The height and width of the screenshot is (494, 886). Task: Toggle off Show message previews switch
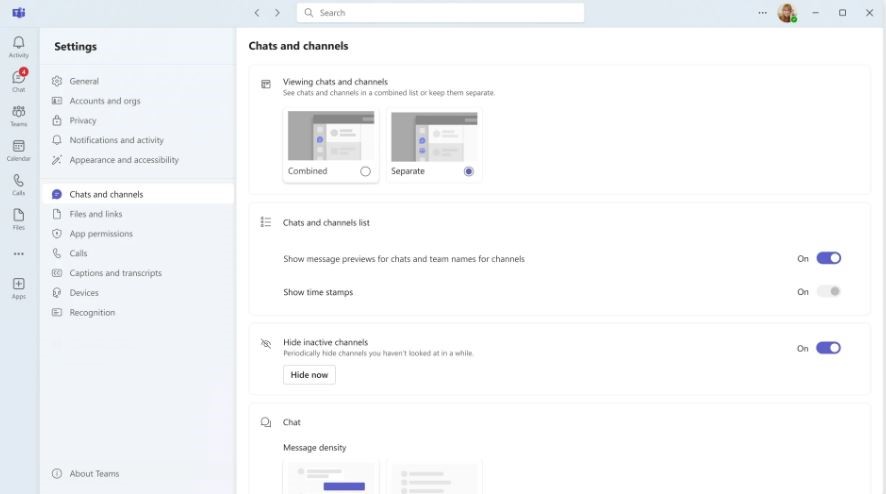[828, 258]
